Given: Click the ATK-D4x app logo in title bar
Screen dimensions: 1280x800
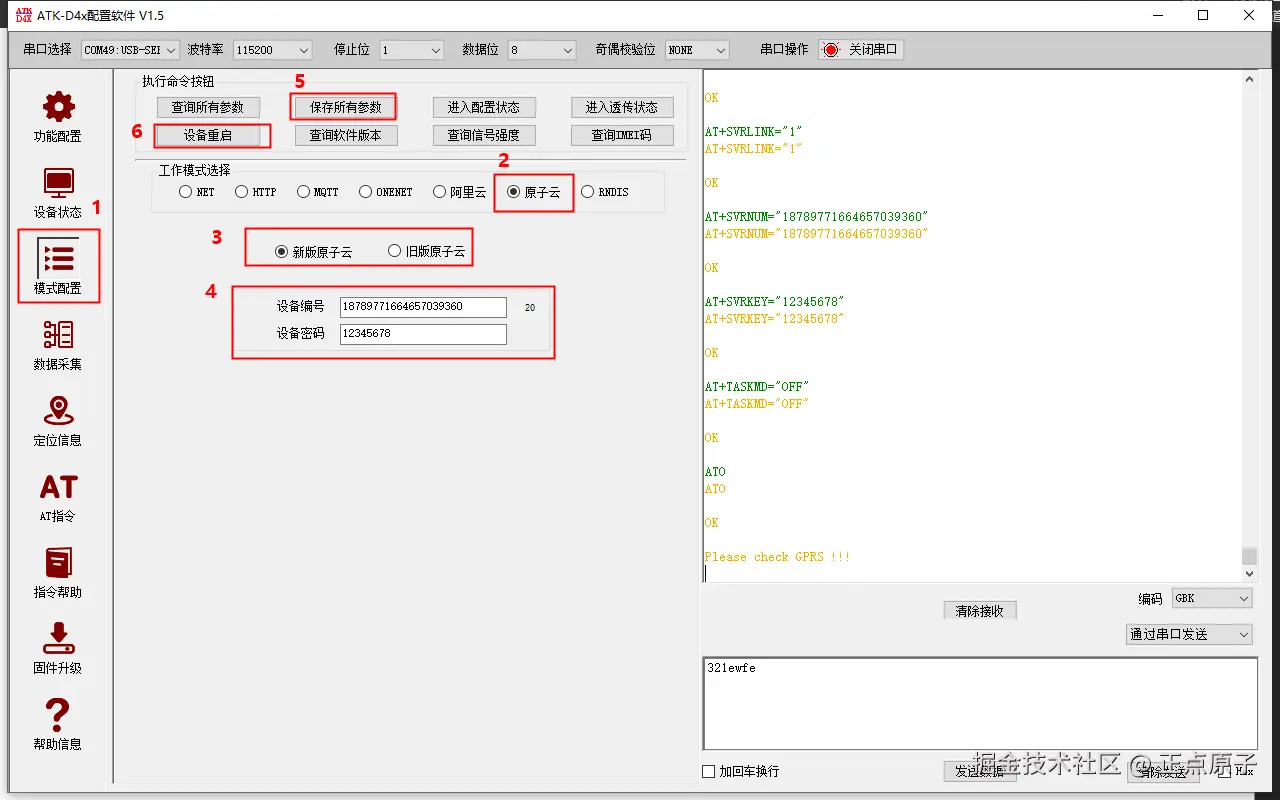Looking at the screenshot, I should pos(24,15).
